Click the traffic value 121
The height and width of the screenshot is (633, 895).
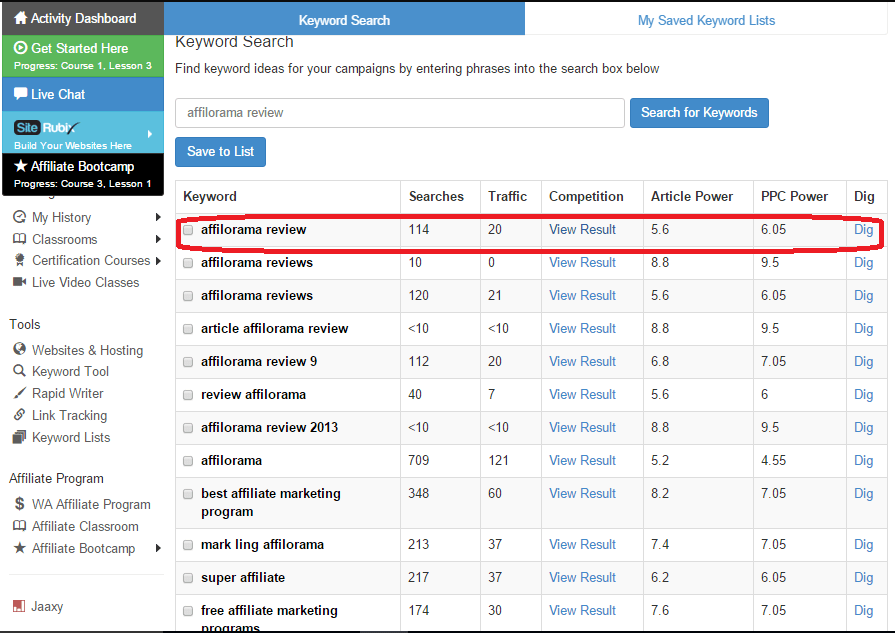pos(498,460)
